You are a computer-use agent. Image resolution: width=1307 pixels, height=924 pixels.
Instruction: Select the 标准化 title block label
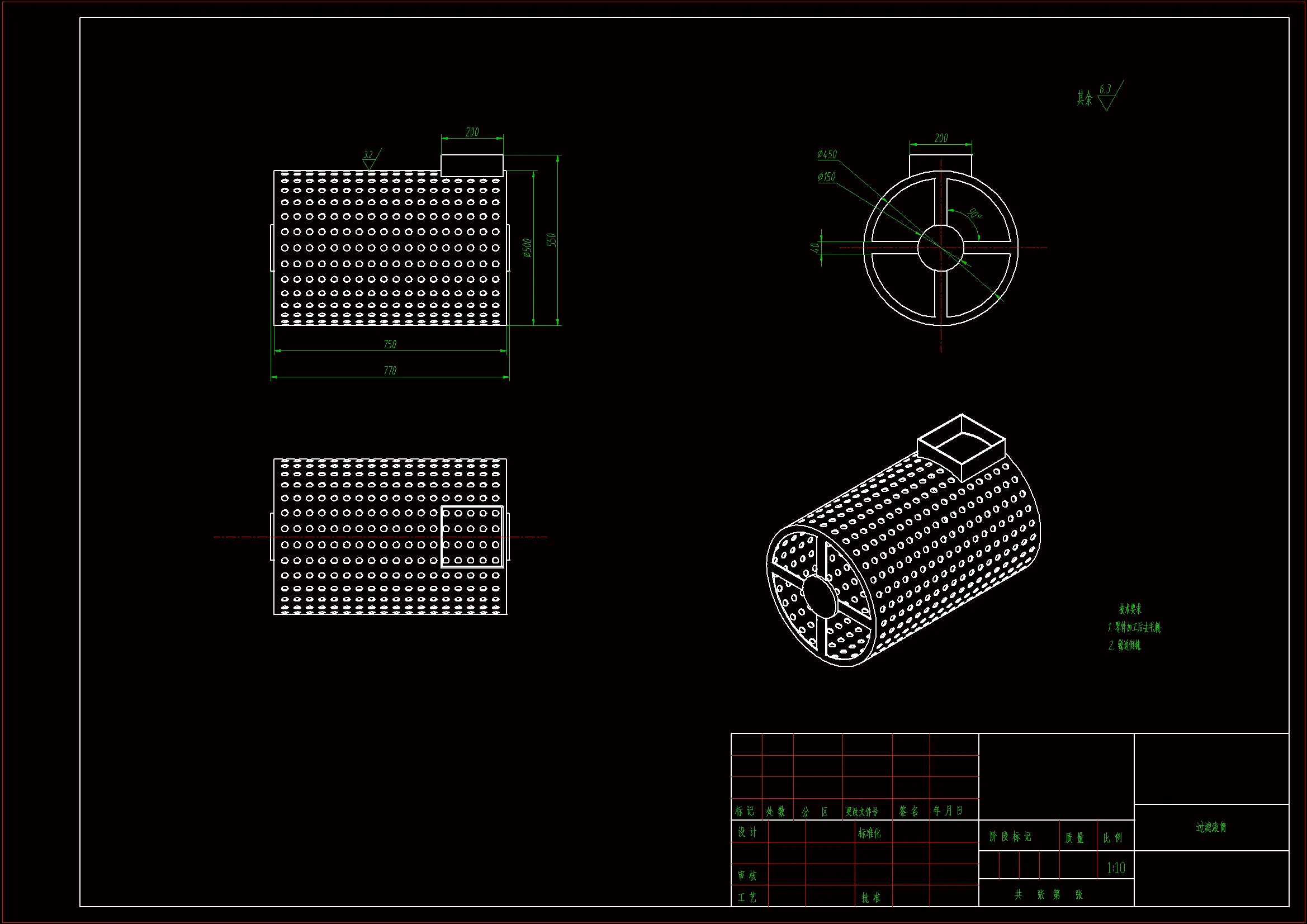[869, 833]
